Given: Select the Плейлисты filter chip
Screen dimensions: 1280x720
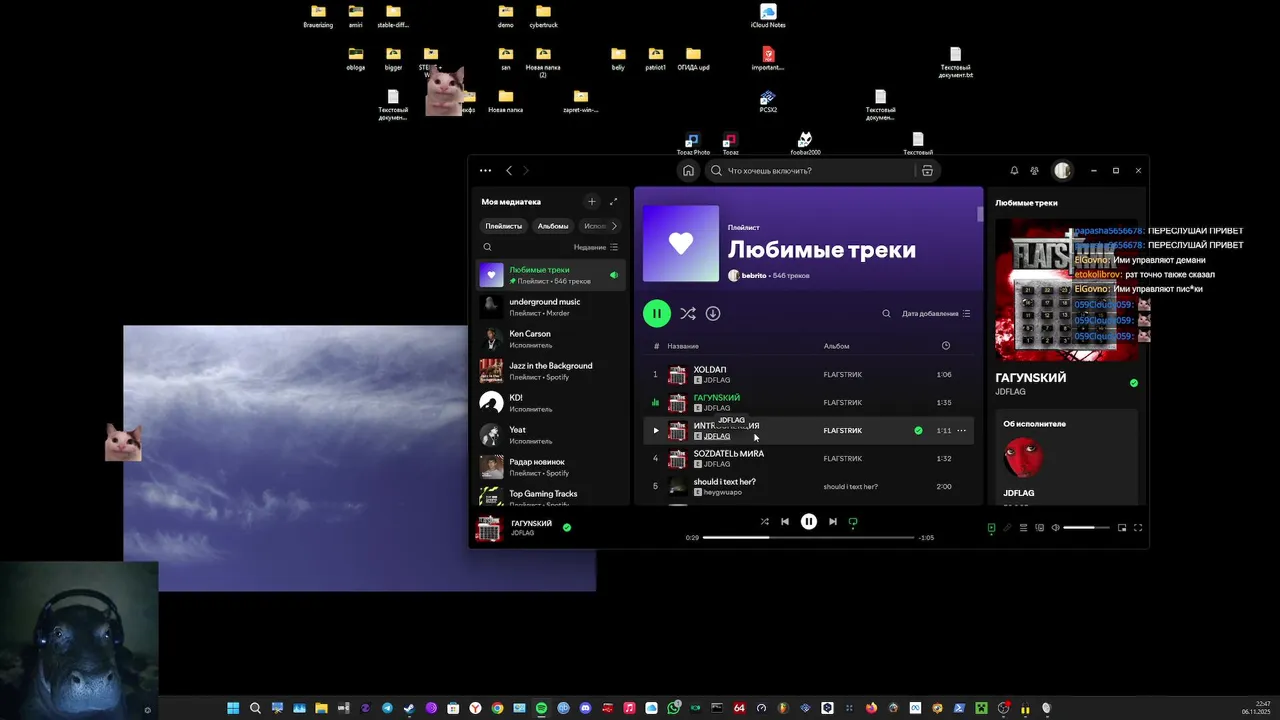Looking at the screenshot, I should coord(504,226).
